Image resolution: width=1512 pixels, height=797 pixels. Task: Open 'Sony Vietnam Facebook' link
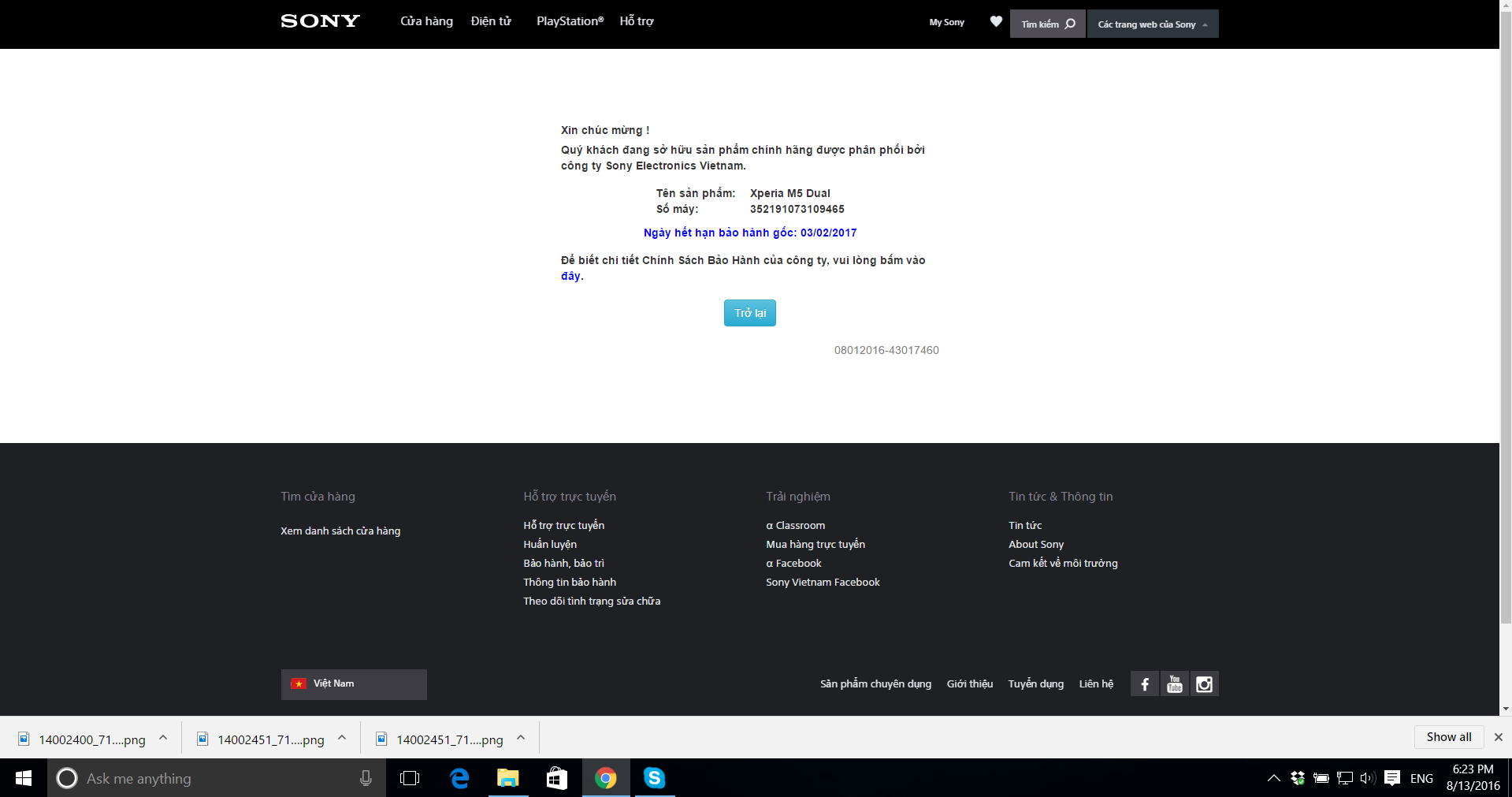[823, 582]
